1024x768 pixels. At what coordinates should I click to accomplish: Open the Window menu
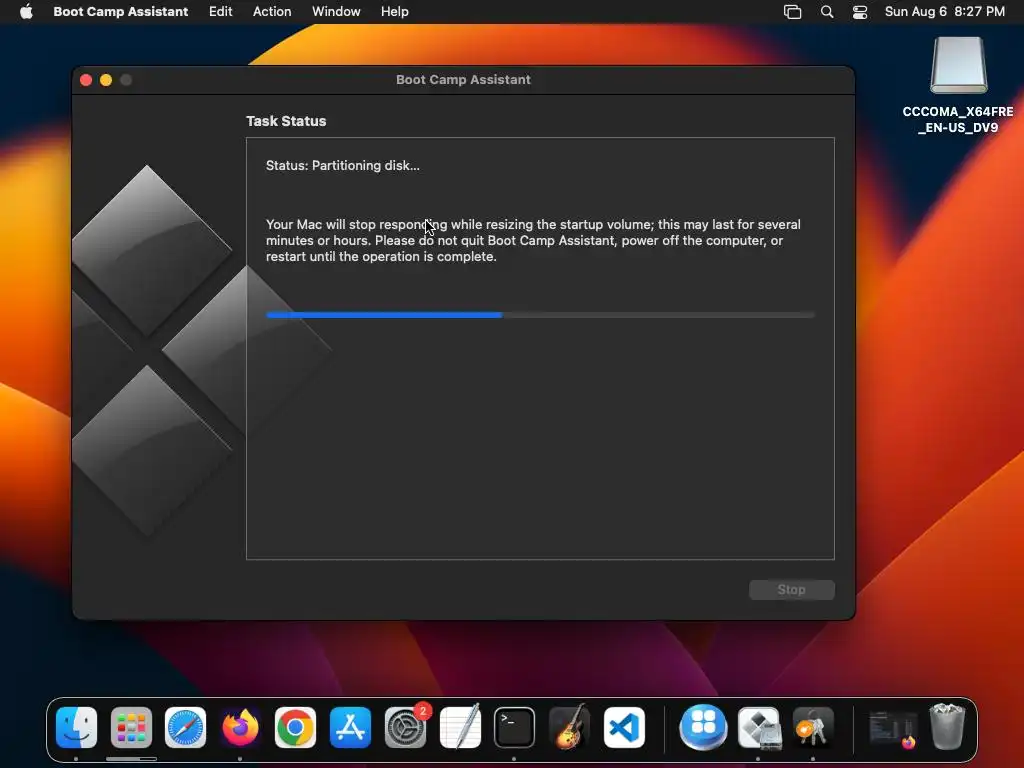tap(336, 12)
